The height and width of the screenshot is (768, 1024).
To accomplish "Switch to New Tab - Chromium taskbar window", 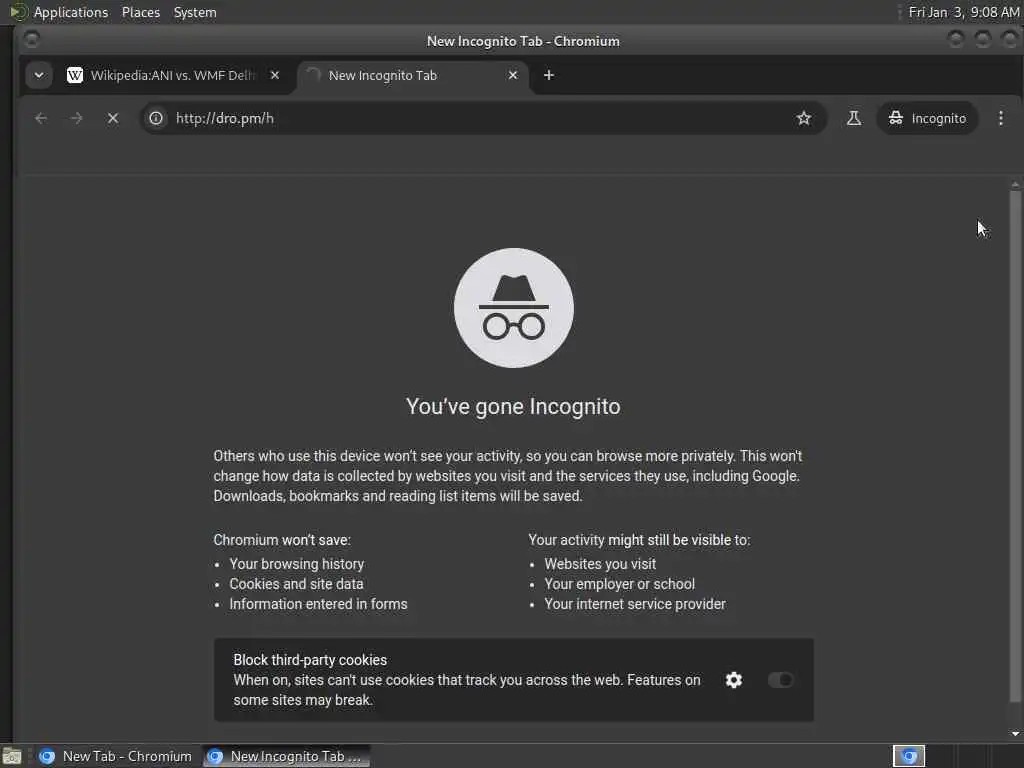I will tap(115, 756).
